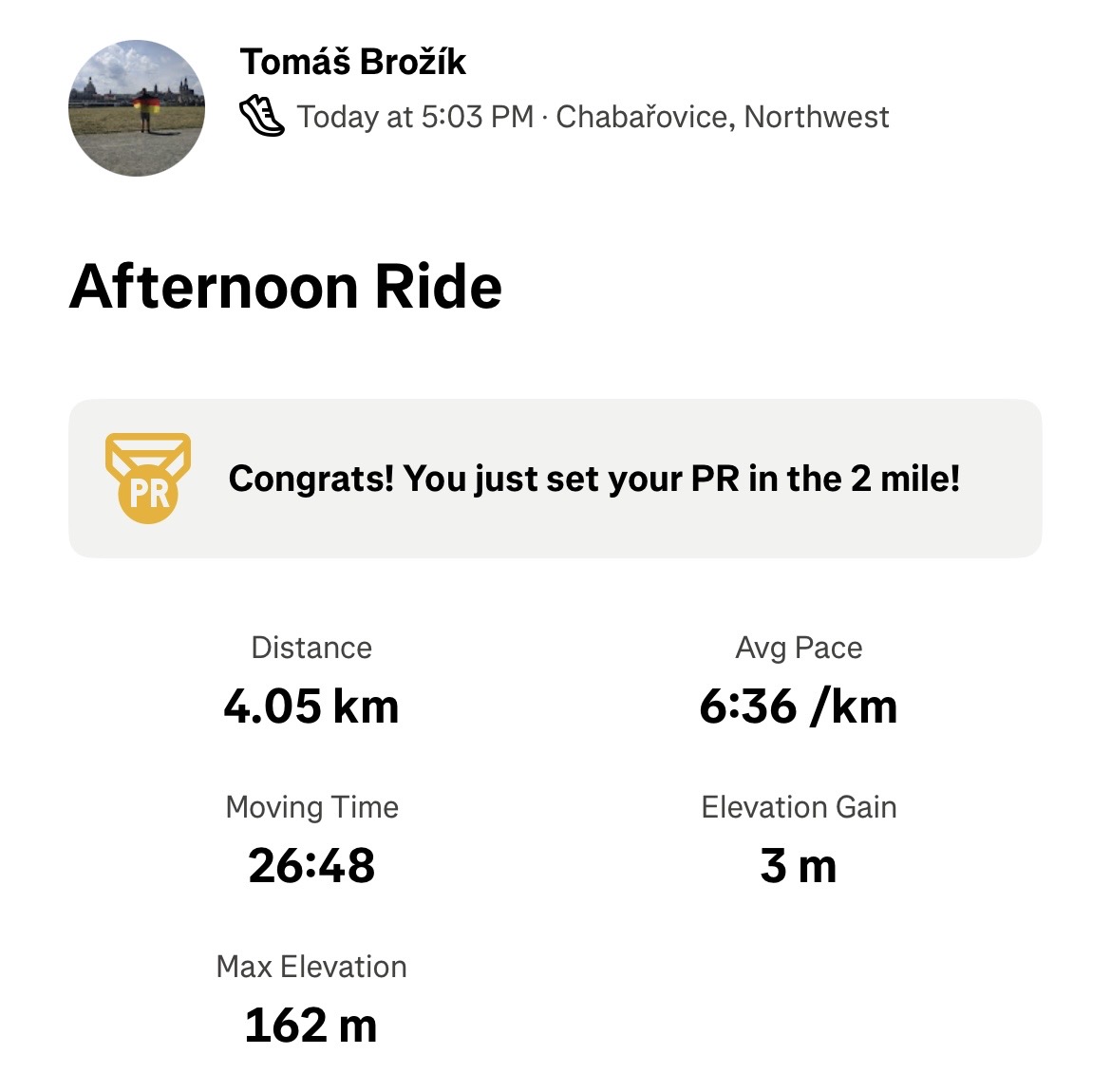Select the 3 m elevation gain value
The width and height of the screenshot is (1111, 1092).
[x=799, y=866]
